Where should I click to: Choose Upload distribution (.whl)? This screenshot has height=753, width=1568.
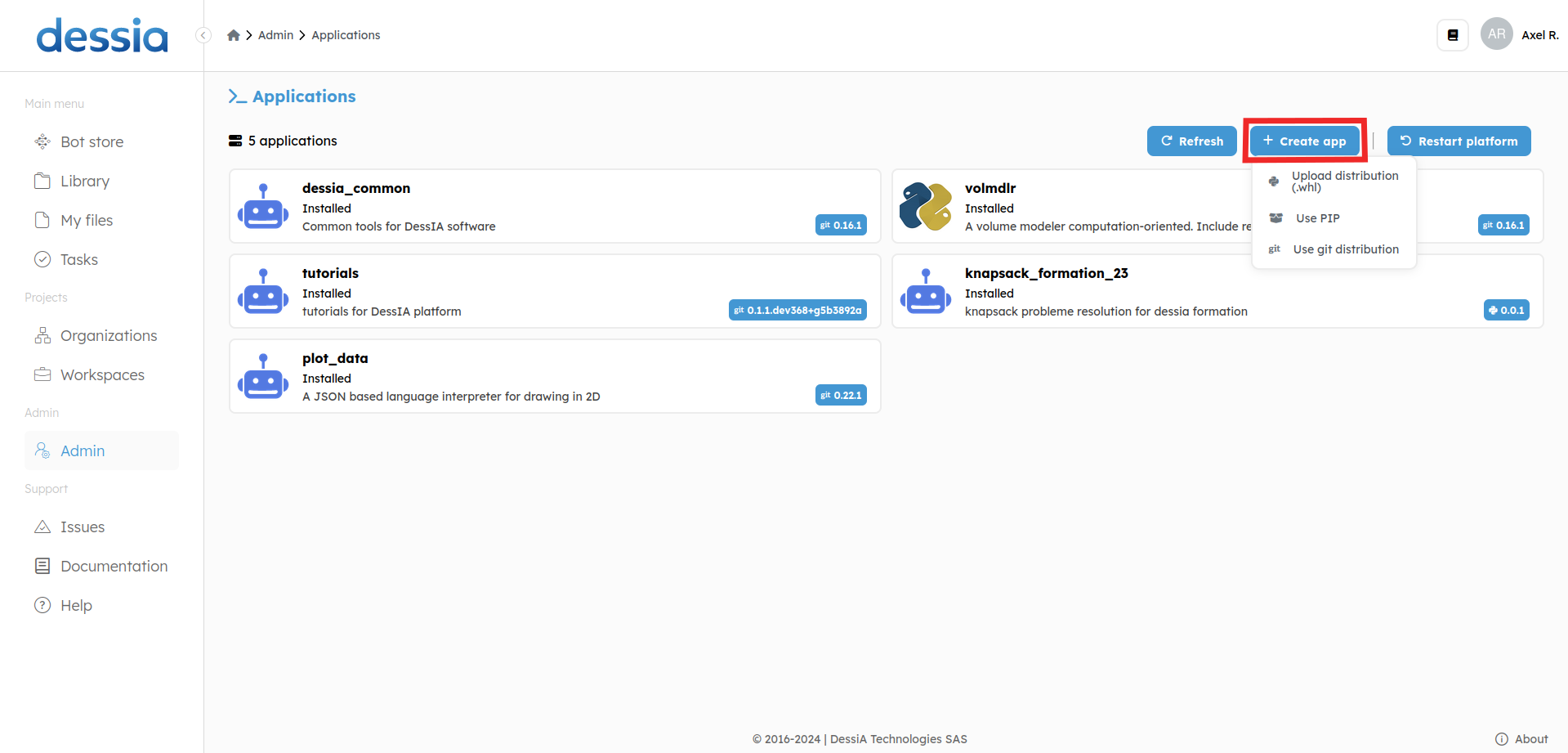1334,182
